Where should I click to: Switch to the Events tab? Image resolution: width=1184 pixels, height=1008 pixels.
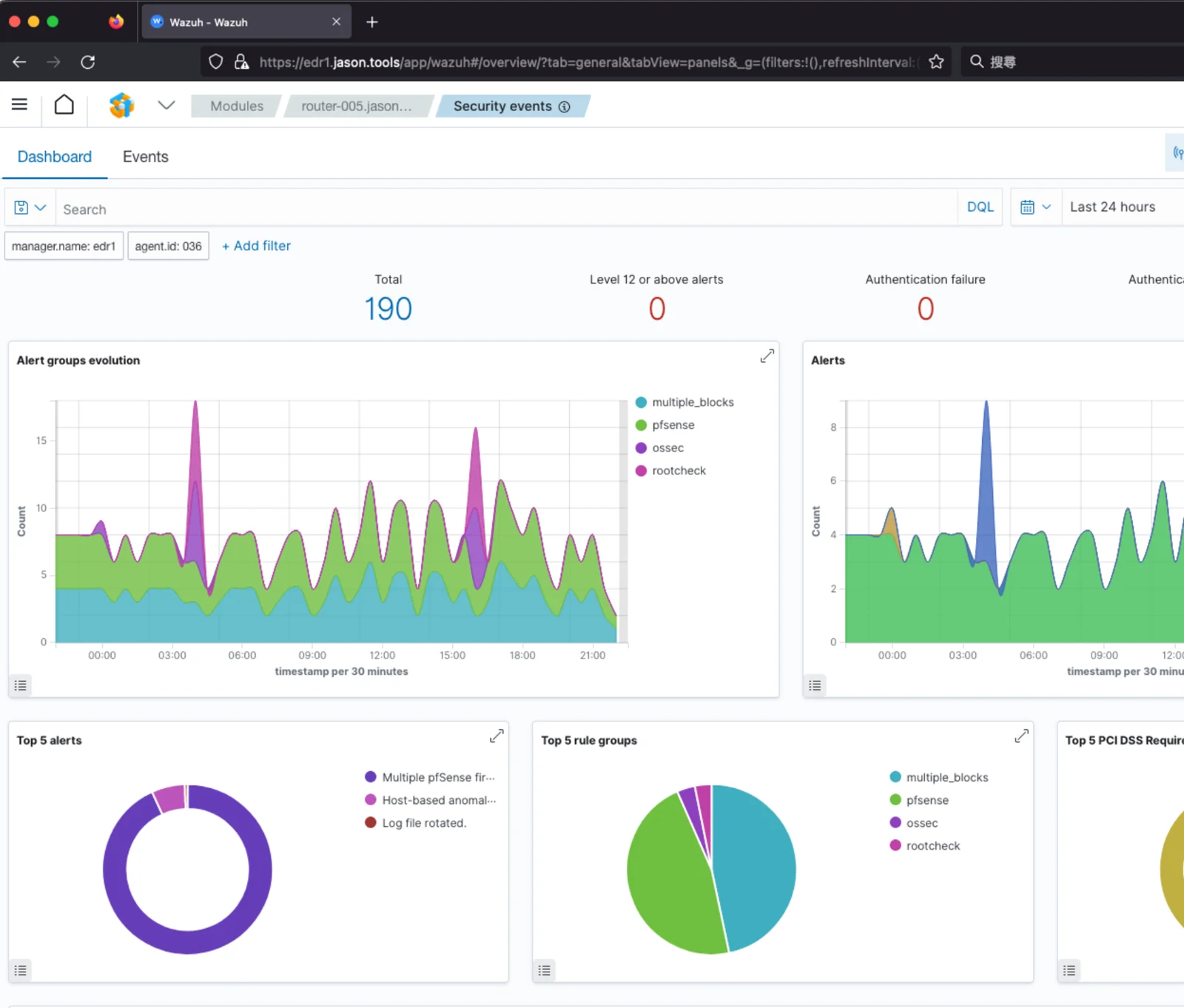coord(146,157)
